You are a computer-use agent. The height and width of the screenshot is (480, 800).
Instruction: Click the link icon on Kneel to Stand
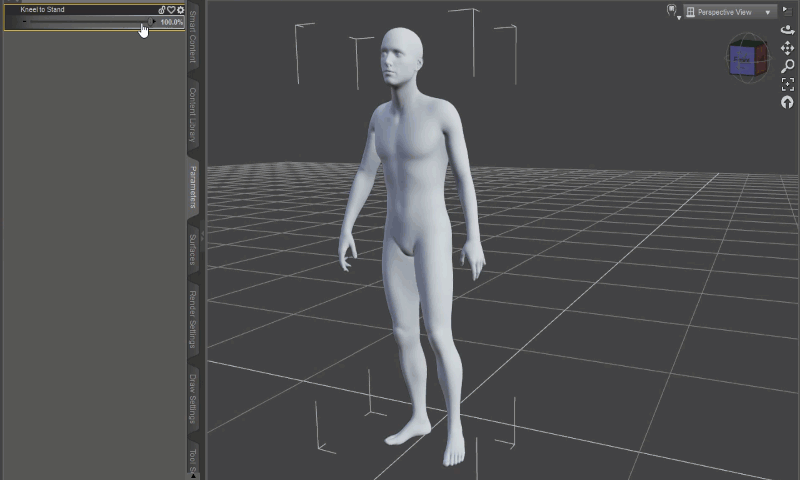pyautogui.click(x=162, y=10)
